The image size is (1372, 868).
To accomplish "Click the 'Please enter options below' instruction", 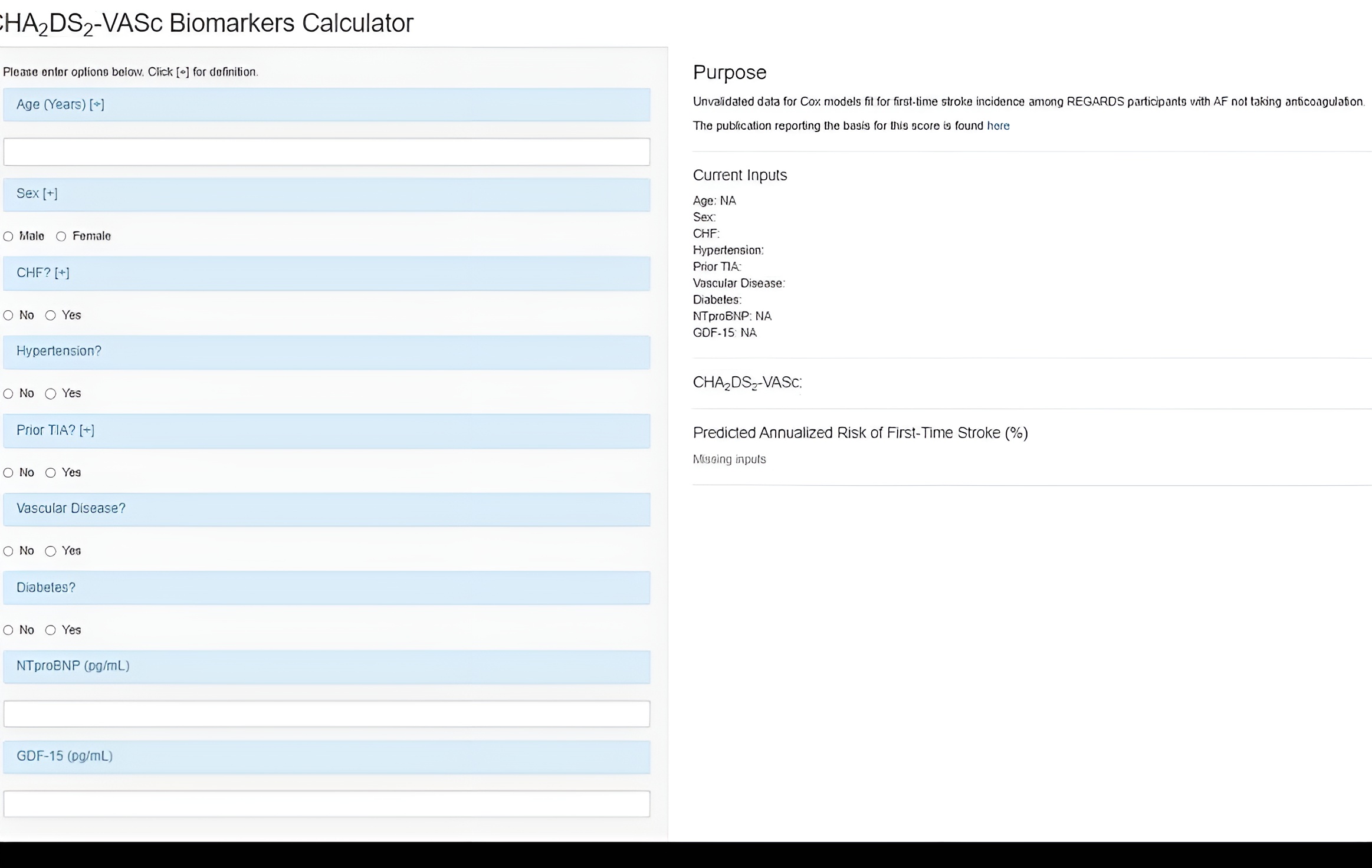I will (x=130, y=72).
